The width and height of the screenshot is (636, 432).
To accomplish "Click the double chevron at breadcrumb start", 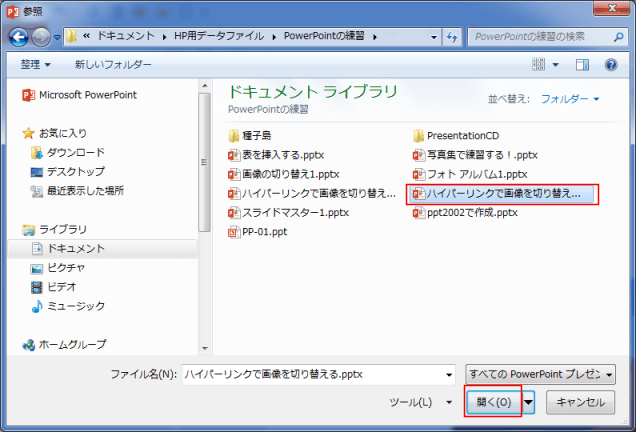I will point(86,36).
